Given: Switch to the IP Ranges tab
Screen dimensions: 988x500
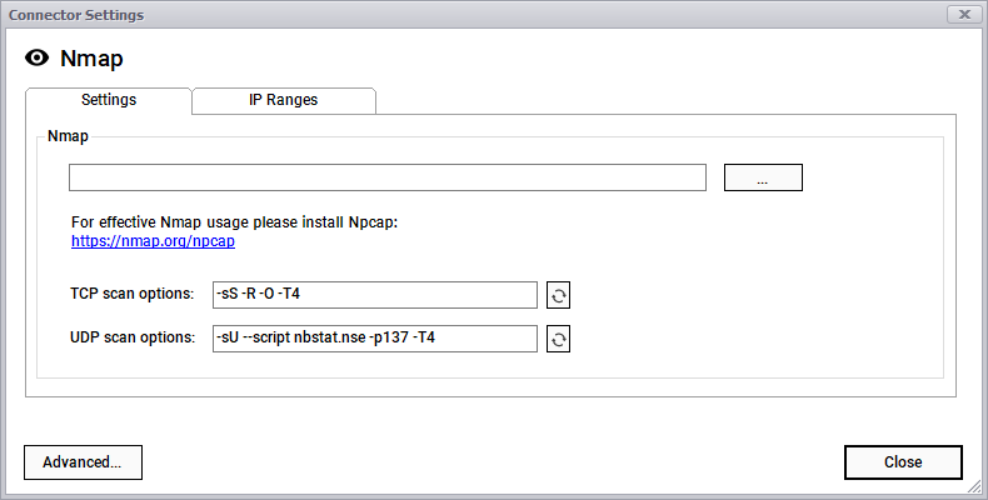Looking at the screenshot, I should (283, 100).
